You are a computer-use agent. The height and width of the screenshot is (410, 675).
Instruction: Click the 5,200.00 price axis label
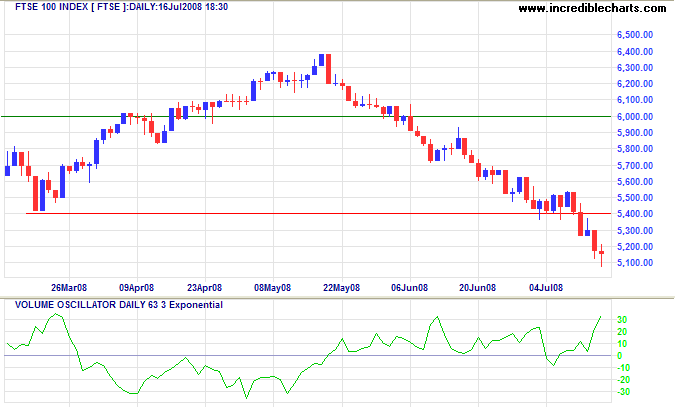pos(635,247)
